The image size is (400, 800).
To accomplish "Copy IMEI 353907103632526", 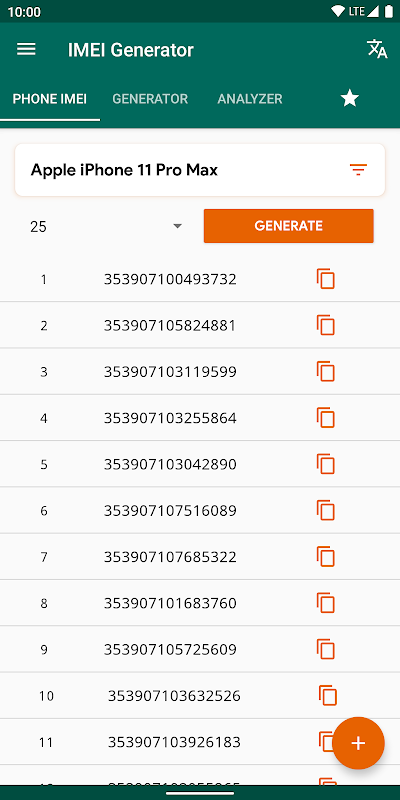I will coord(328,695).
